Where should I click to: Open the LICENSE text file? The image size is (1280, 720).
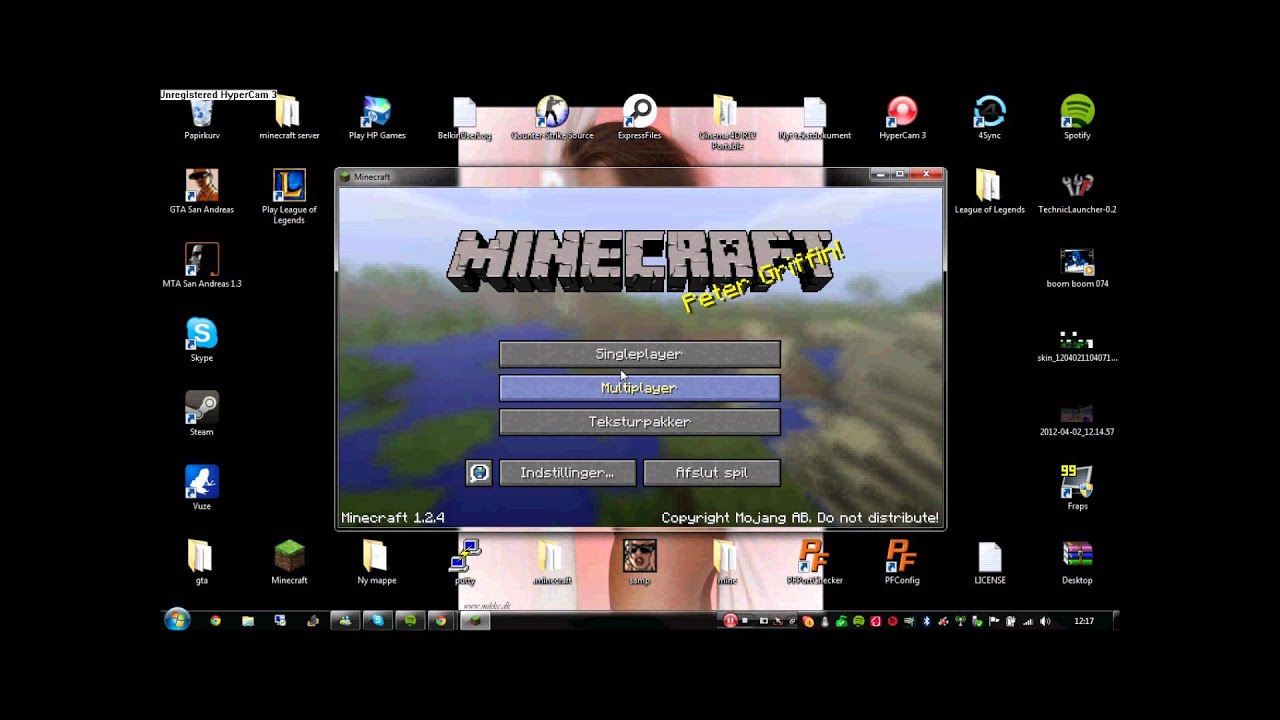click(990, 562)
